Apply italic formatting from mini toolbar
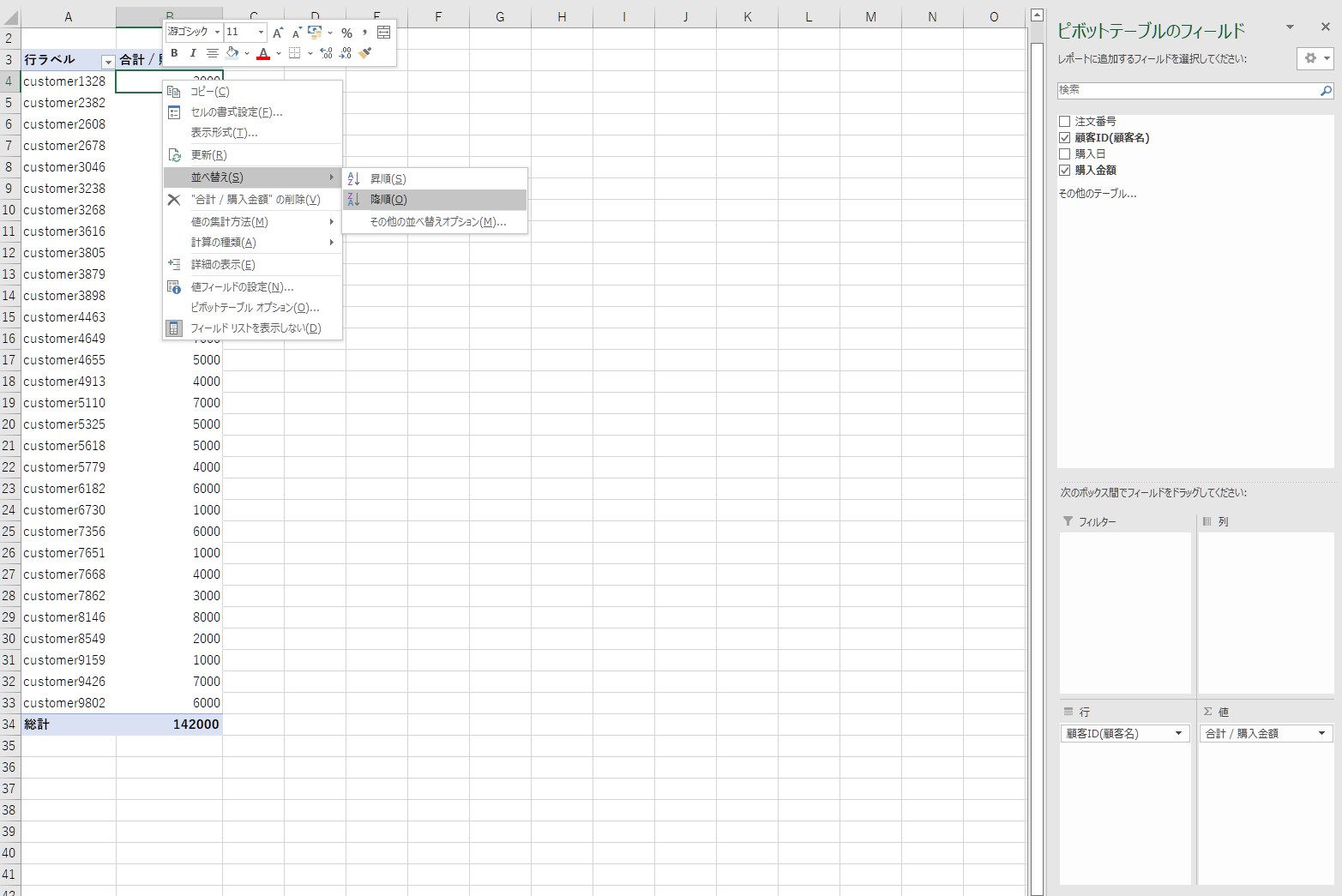Screen dimensions: 1342x896 193,53
